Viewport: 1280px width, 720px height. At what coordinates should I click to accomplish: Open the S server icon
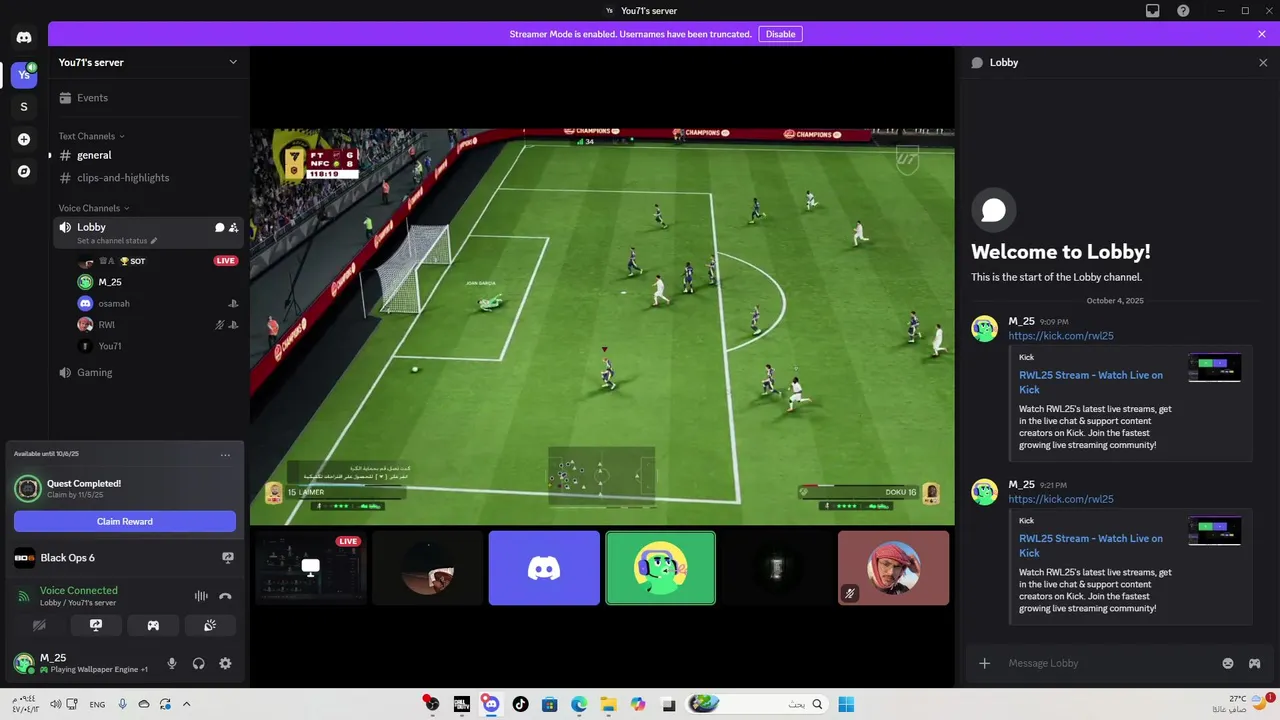(x=24, y=107)
